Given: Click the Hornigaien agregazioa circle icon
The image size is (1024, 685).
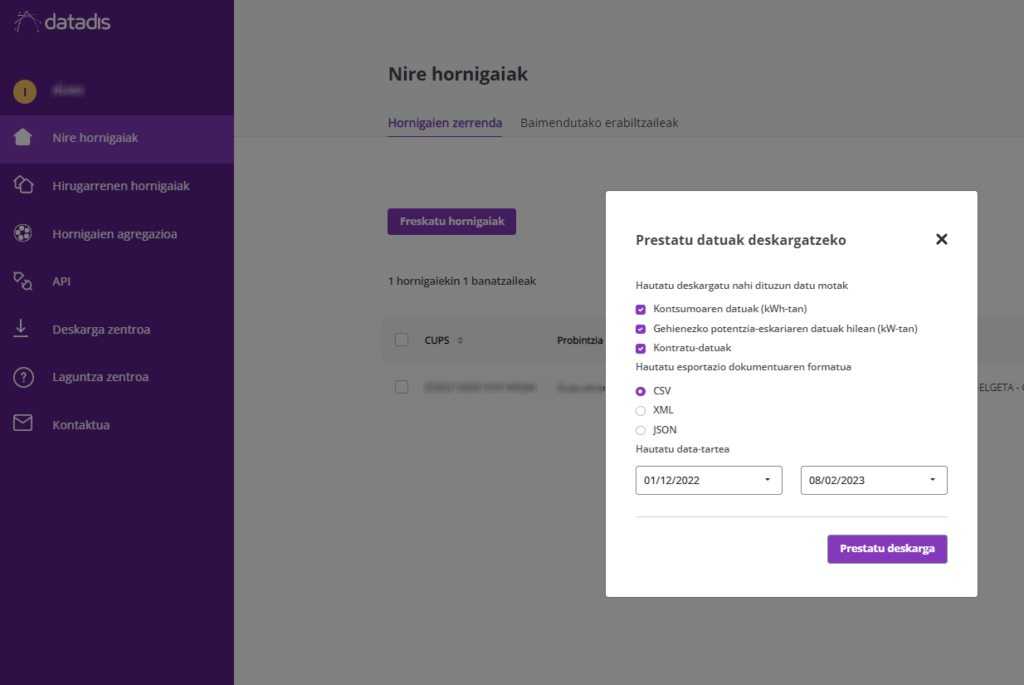Looking at the screenshot, I should 23,234.
